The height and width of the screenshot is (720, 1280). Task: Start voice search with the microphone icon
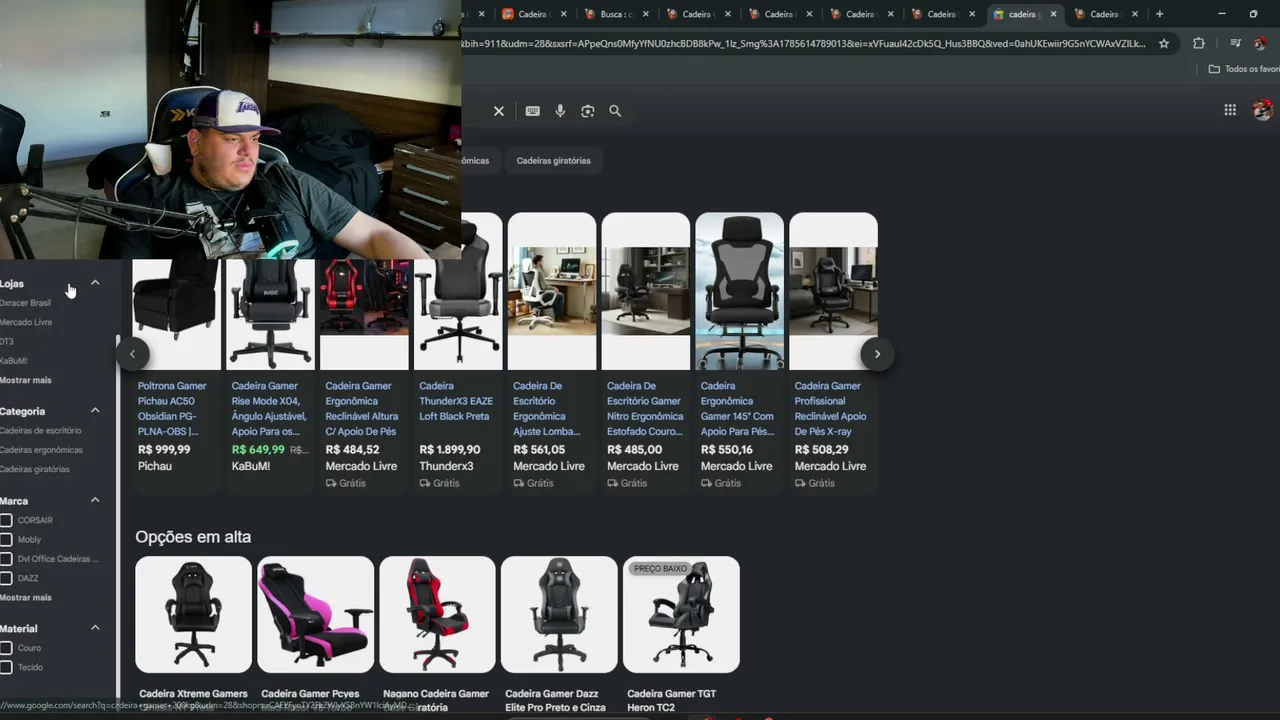pos(560,111)
